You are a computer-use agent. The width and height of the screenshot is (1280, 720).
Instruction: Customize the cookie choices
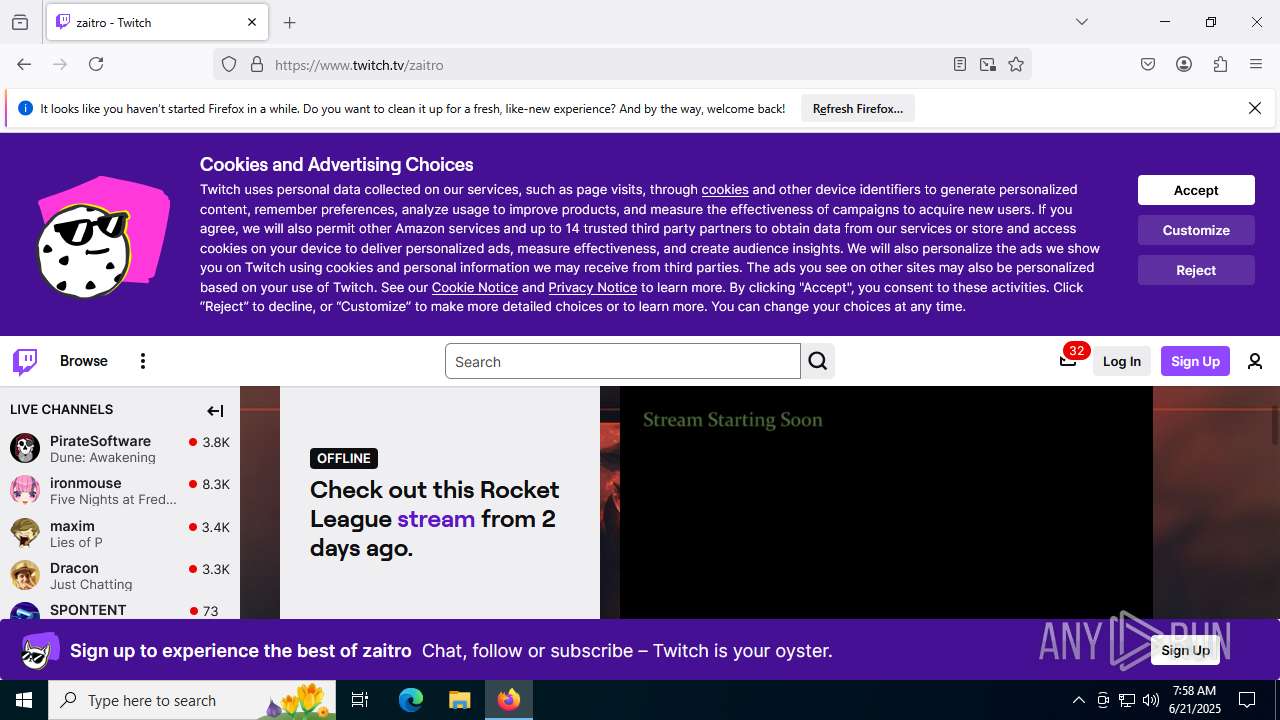1196,230
